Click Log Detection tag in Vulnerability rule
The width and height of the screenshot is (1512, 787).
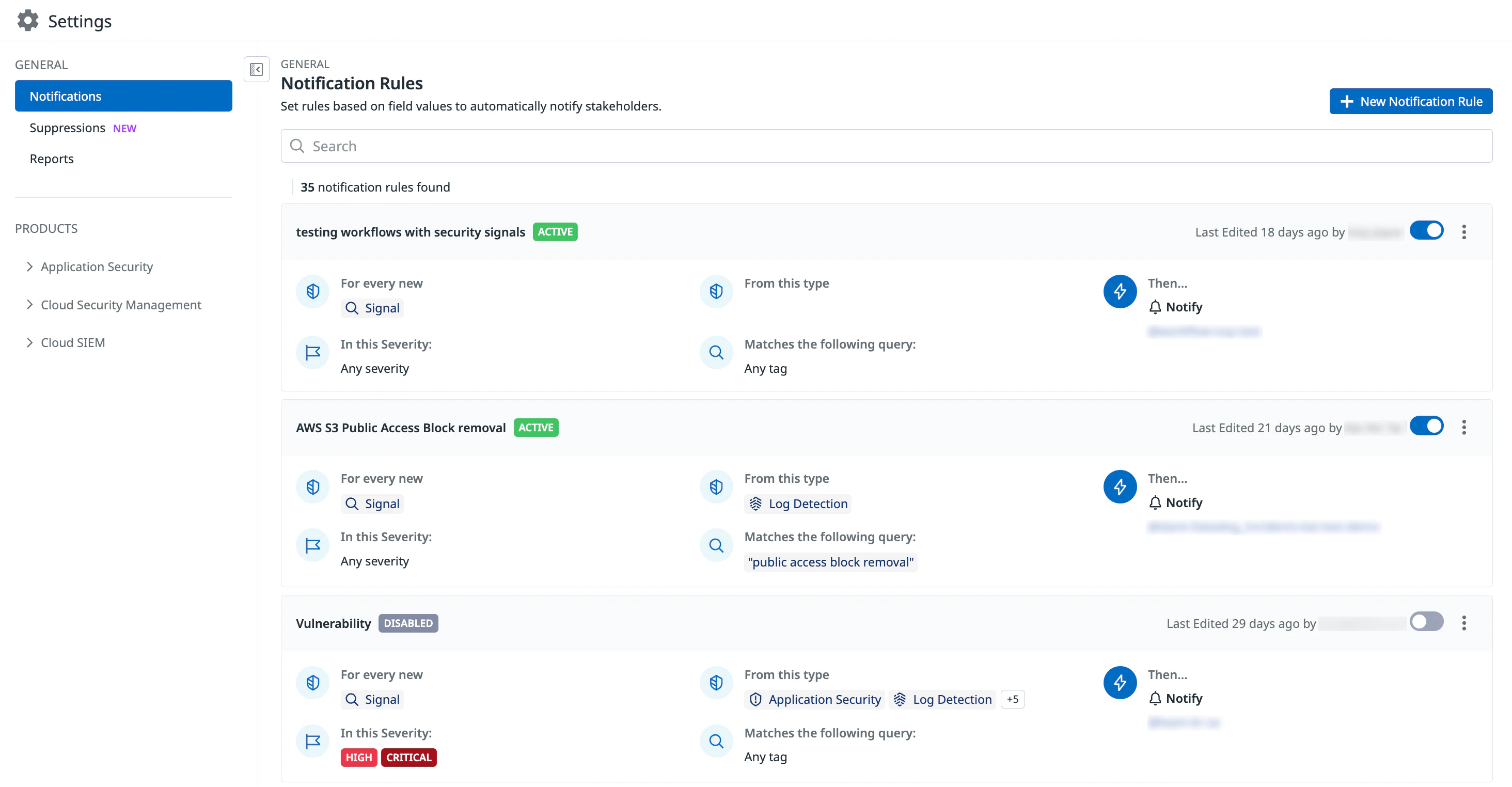[x=942, y=699]
